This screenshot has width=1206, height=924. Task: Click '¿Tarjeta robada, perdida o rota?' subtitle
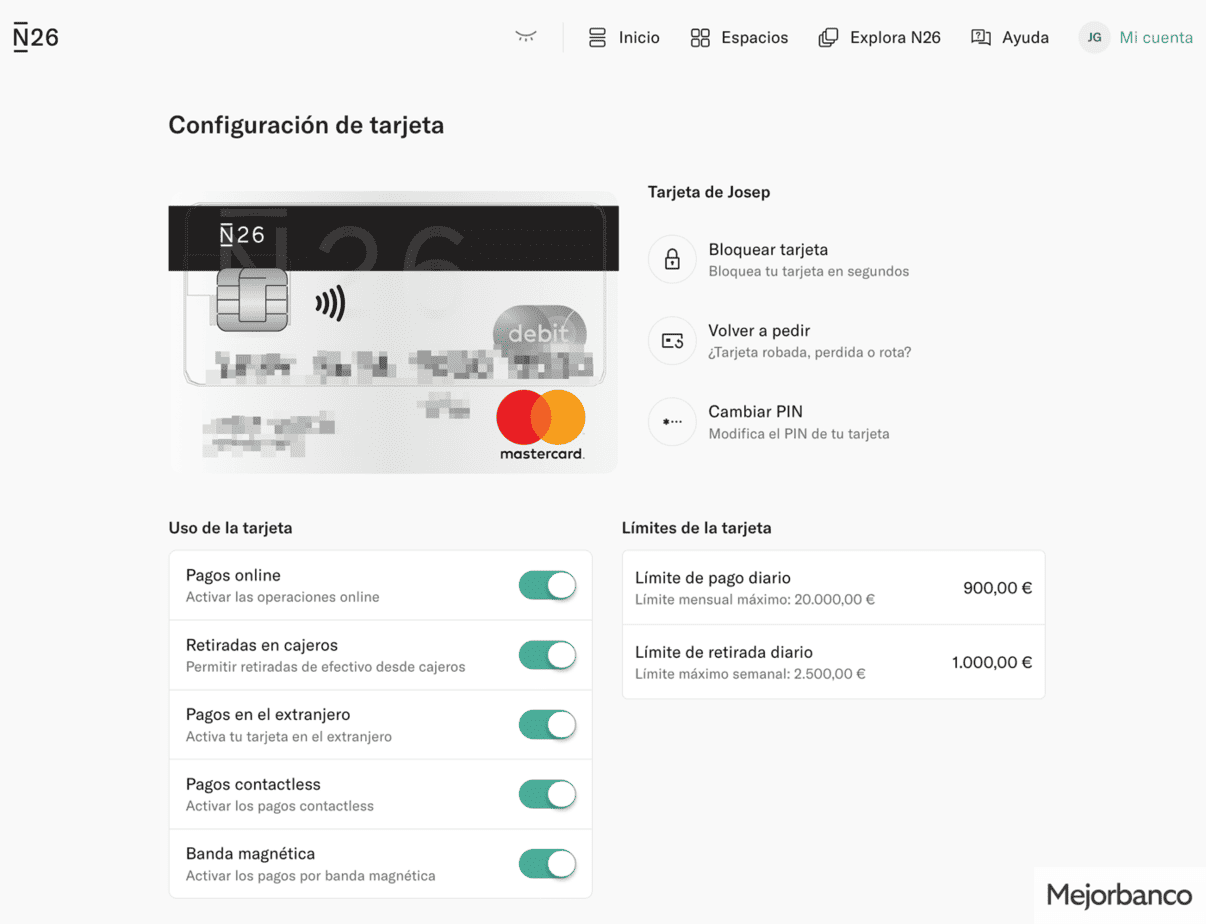pyautogui.click(x=810, y=352)
